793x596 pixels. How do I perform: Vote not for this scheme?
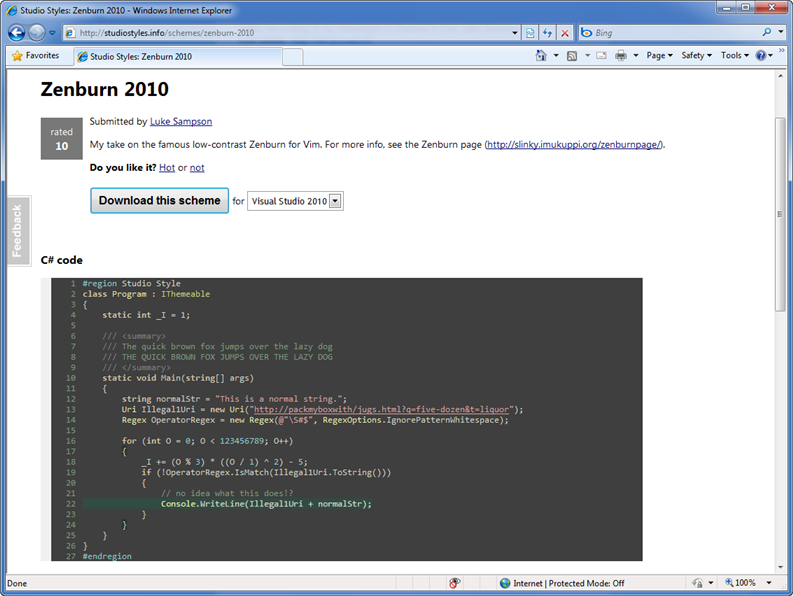point(197,167)
